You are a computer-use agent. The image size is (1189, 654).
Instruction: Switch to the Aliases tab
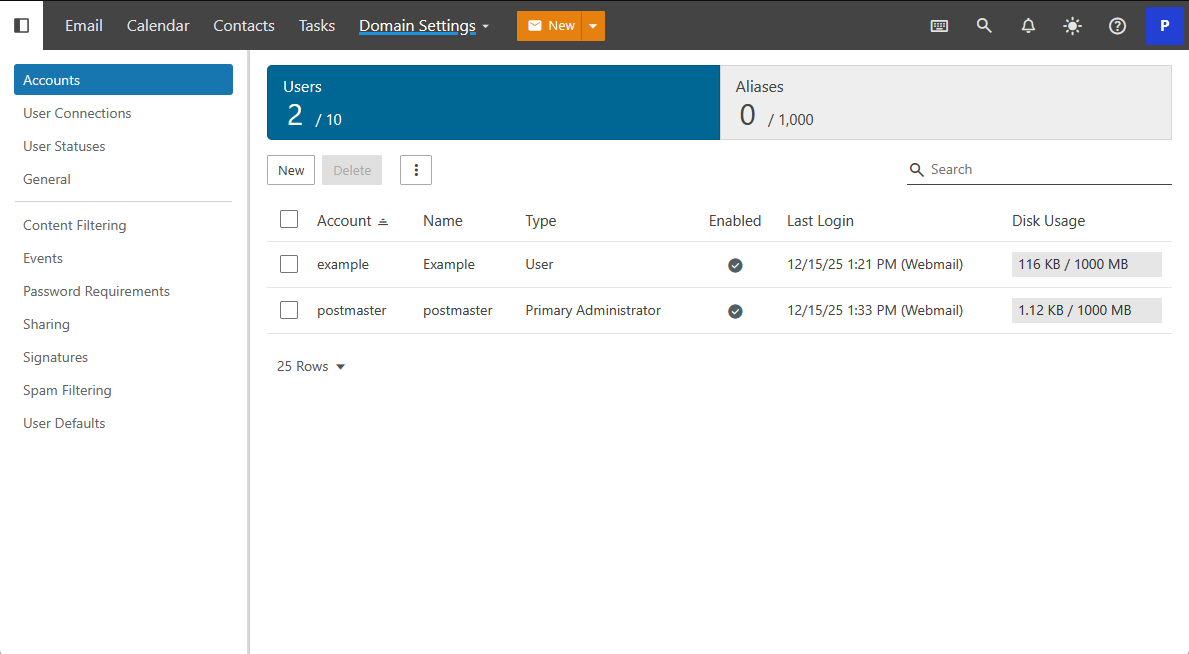click(945, 102)
